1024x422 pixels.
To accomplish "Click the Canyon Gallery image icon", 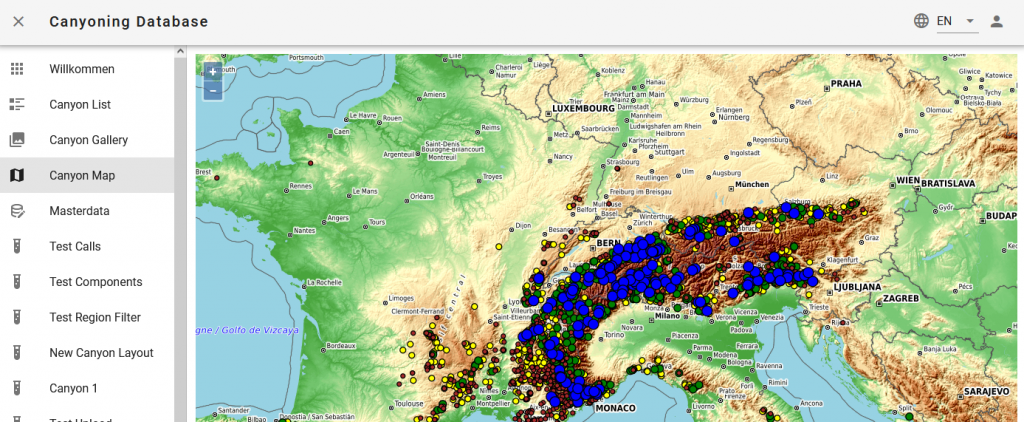I will point(17,140).
